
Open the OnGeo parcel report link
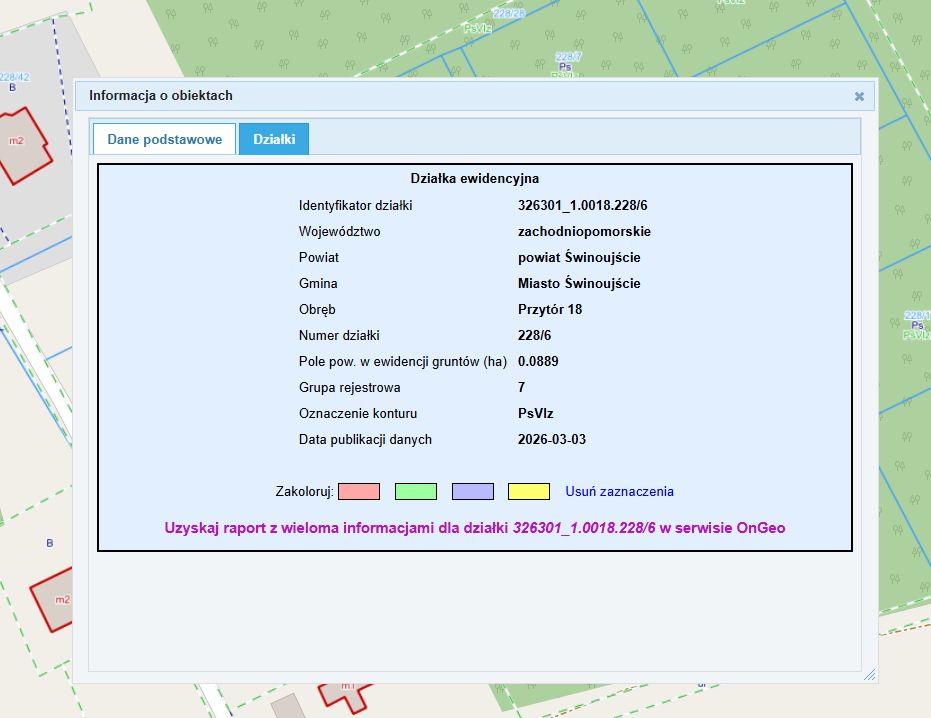[475, 528]
